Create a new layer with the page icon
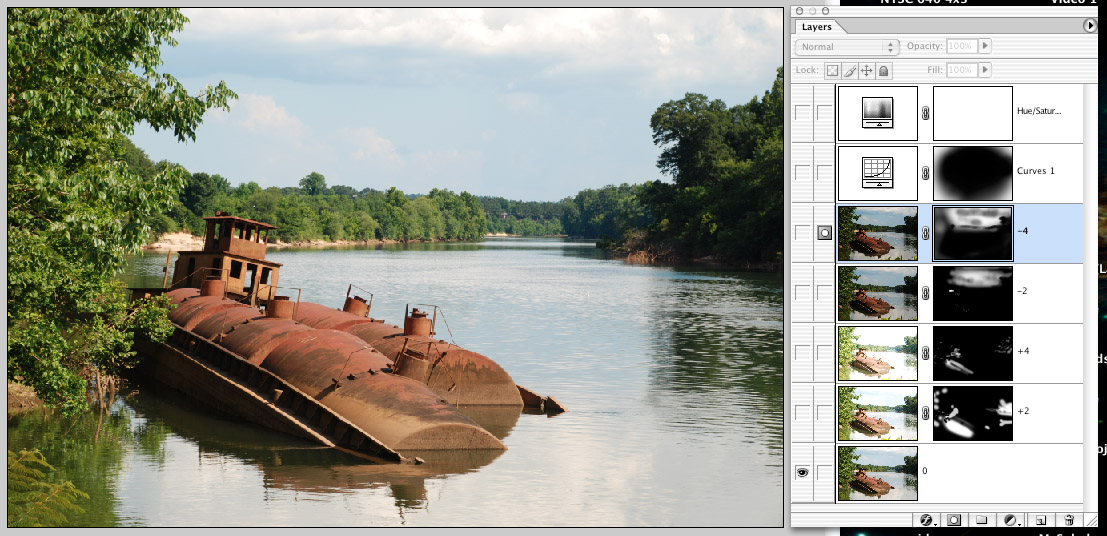The image size is (1107, 536). [1040, 520]
